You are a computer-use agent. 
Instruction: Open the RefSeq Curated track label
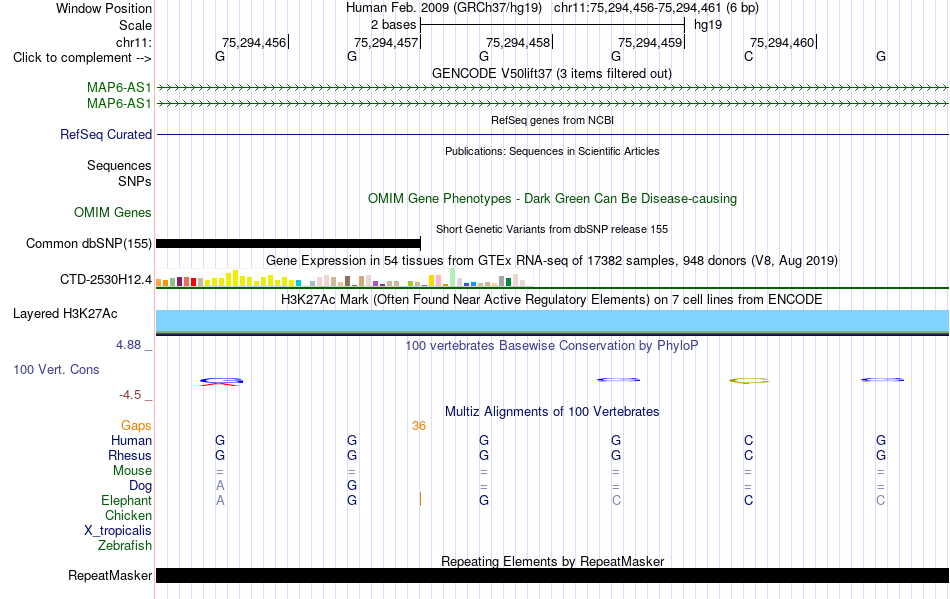point(105,134)
